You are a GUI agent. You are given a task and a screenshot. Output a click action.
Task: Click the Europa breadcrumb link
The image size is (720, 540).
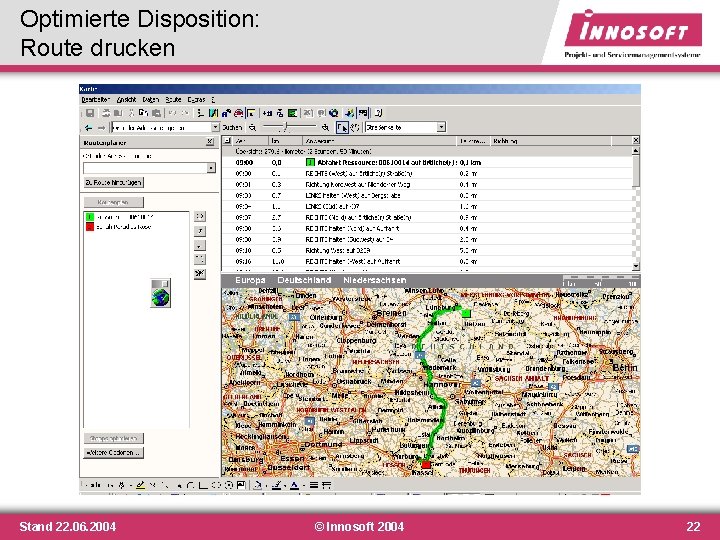click(x=250, y=280)
